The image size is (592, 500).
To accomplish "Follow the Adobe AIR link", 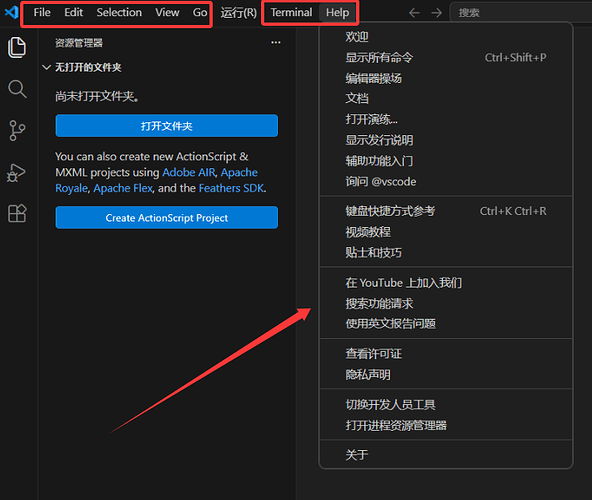I will (x=188, y=172).
